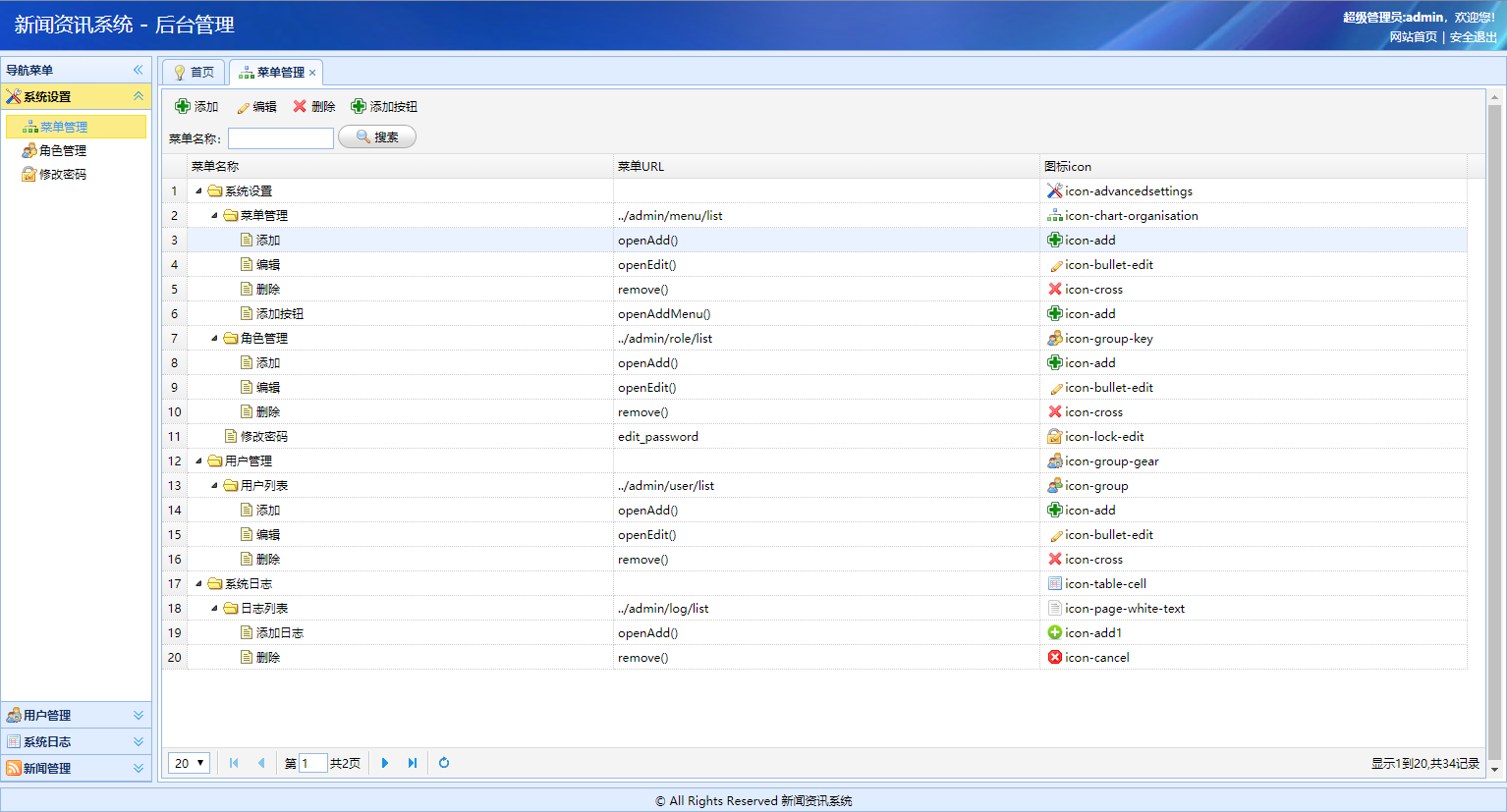Click the red cross 删除 toolbar icon

coord(300,106)
